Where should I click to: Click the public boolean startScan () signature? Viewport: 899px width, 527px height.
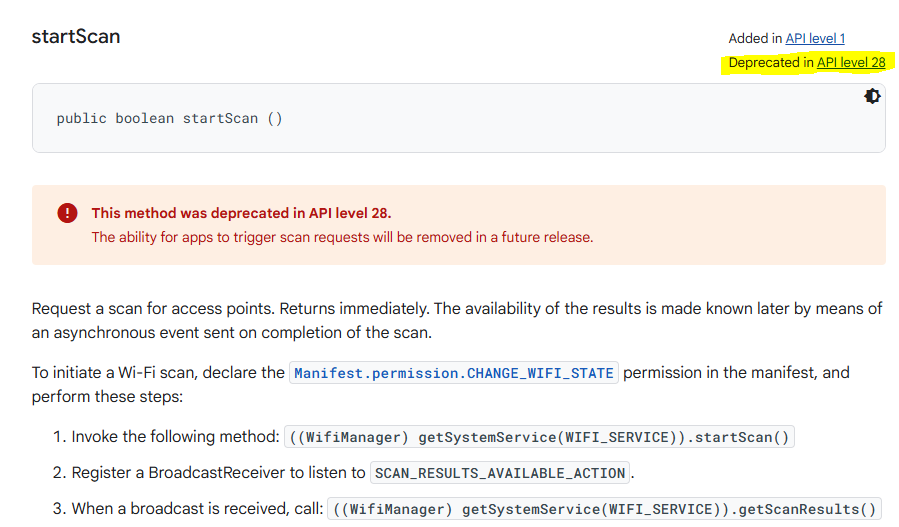coord(169,118)
